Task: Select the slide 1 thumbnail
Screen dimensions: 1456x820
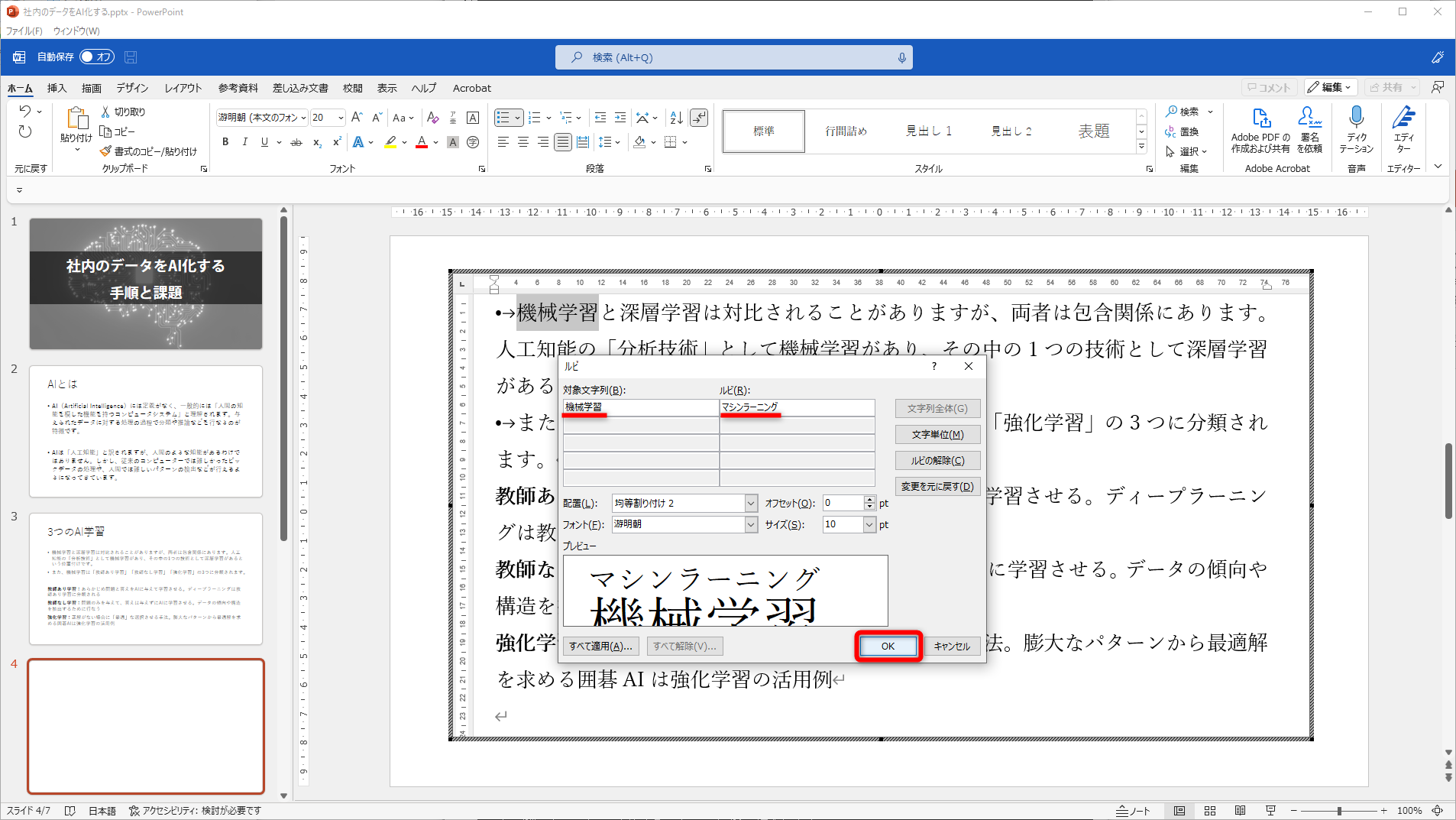Action: pos(145,284)
